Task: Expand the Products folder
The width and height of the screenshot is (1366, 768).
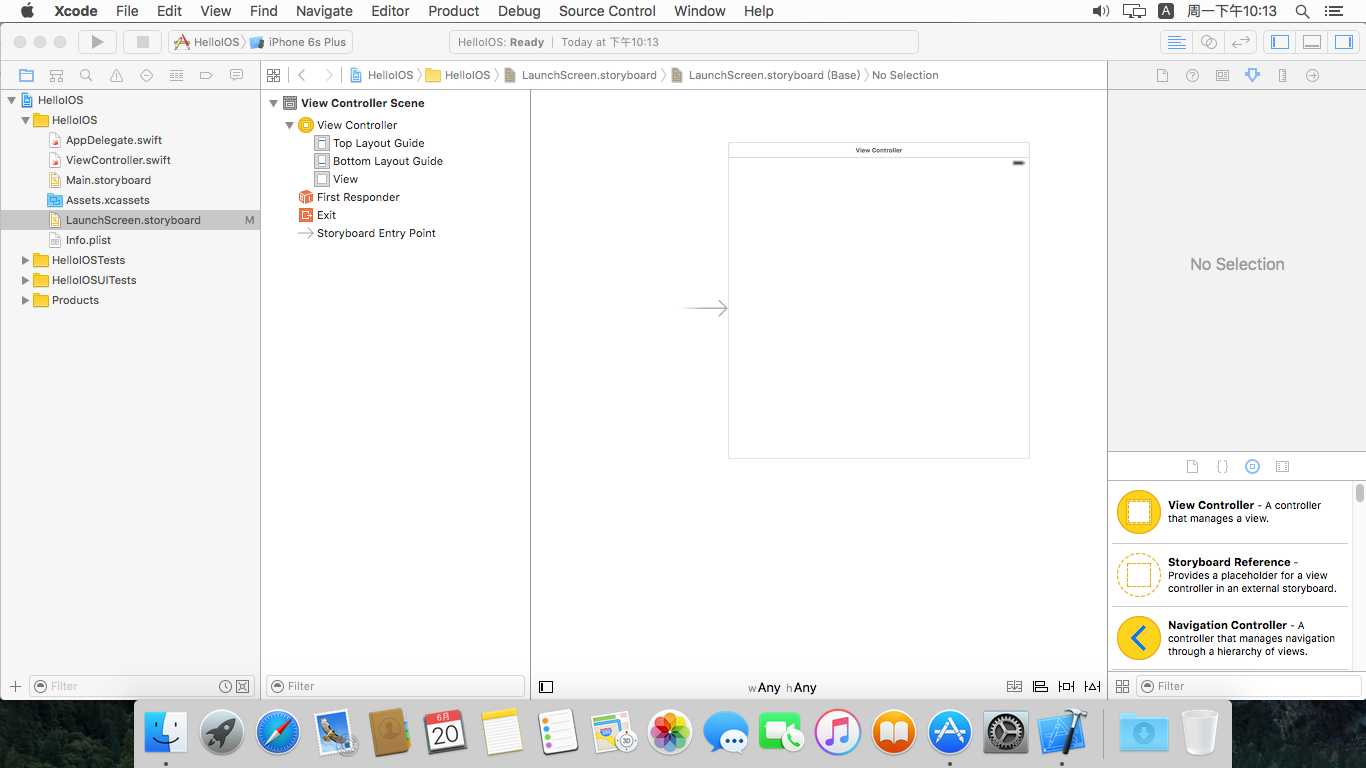Action: [x=26, y=300]
